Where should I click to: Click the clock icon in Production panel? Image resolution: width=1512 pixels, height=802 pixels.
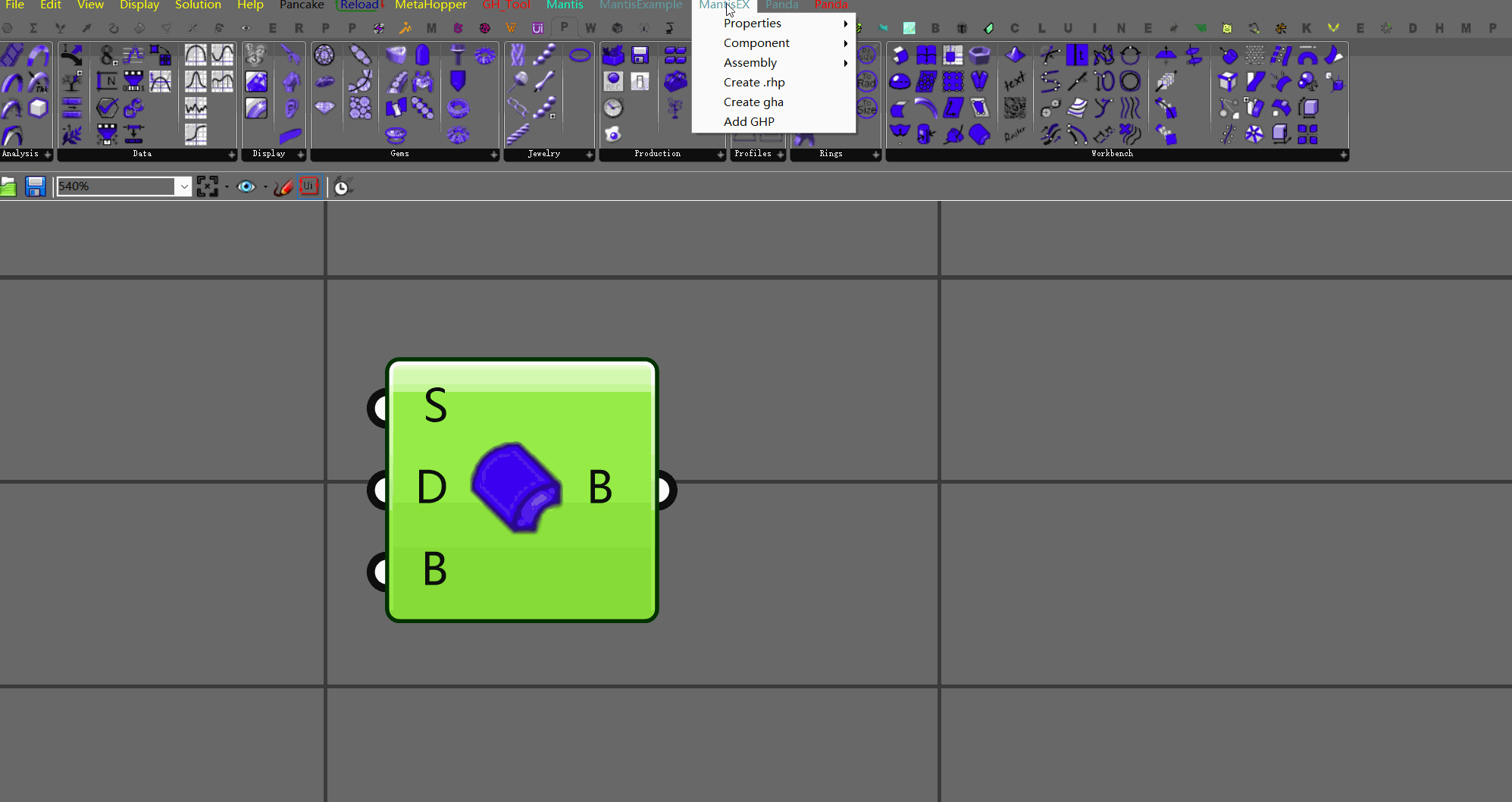(x=612, y=108)
